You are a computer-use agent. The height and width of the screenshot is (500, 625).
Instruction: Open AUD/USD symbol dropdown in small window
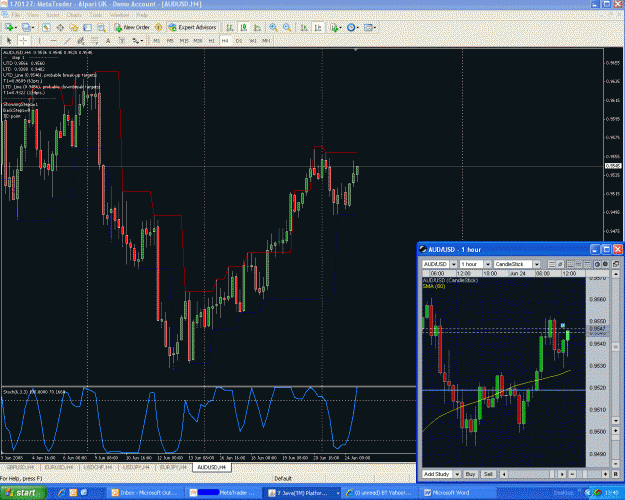click(454, 264)
